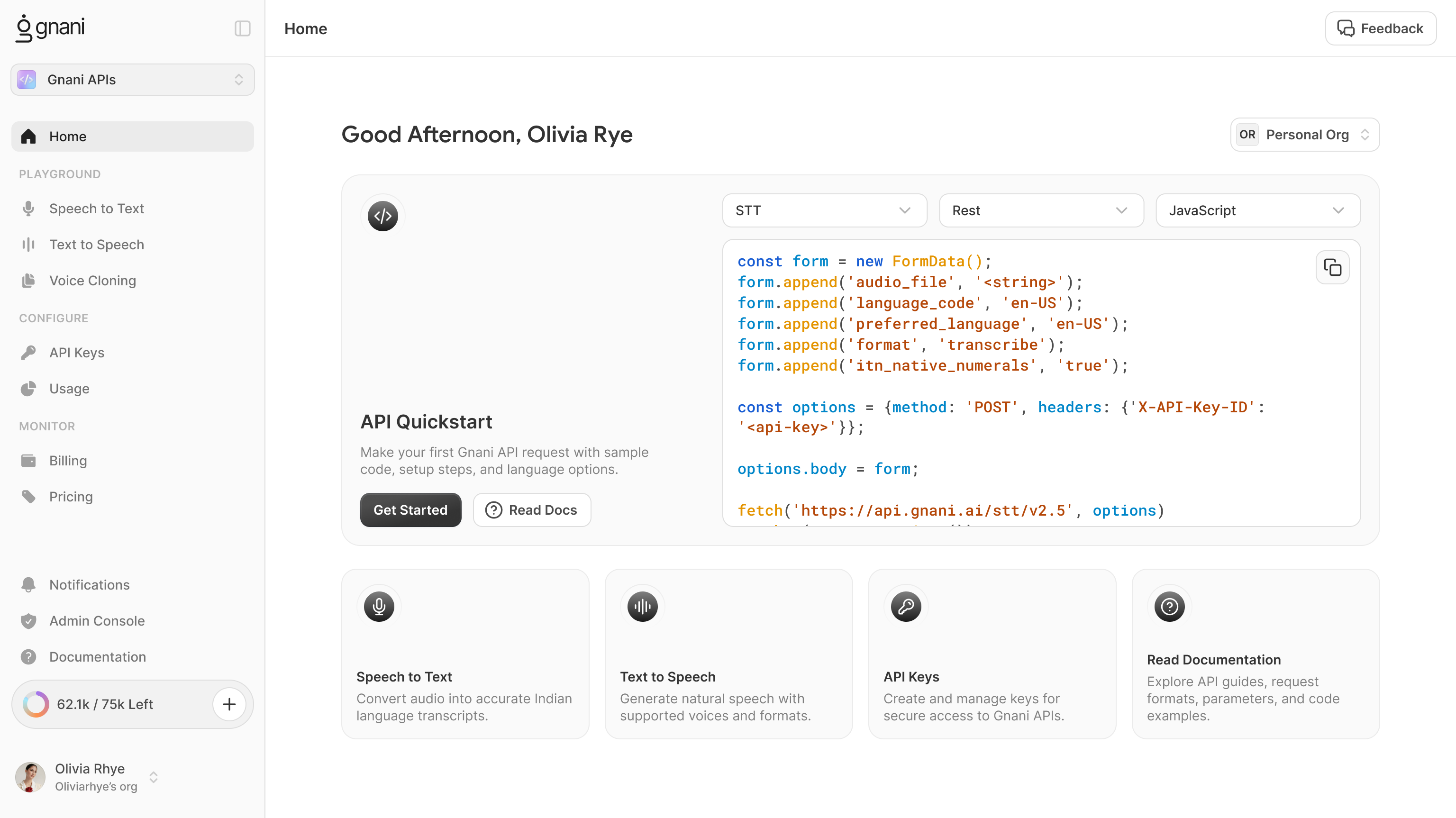
Task: Open the Text to Speech card title
Action: point(667,677)
